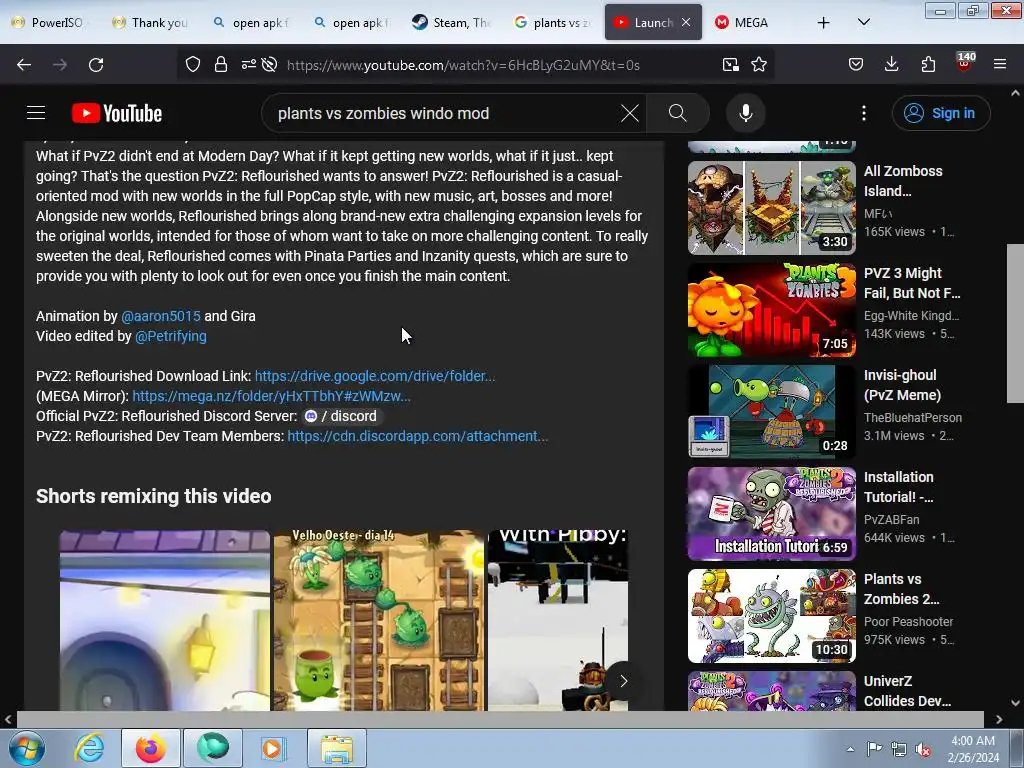Open the Pocket save icon
The width and height of the screenshot is (1024, 768).
tap(856, 65)
